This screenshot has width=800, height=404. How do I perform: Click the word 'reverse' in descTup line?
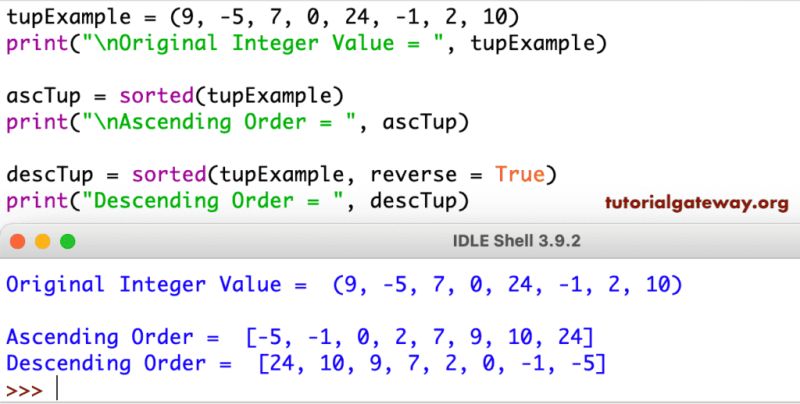(413, 175)
